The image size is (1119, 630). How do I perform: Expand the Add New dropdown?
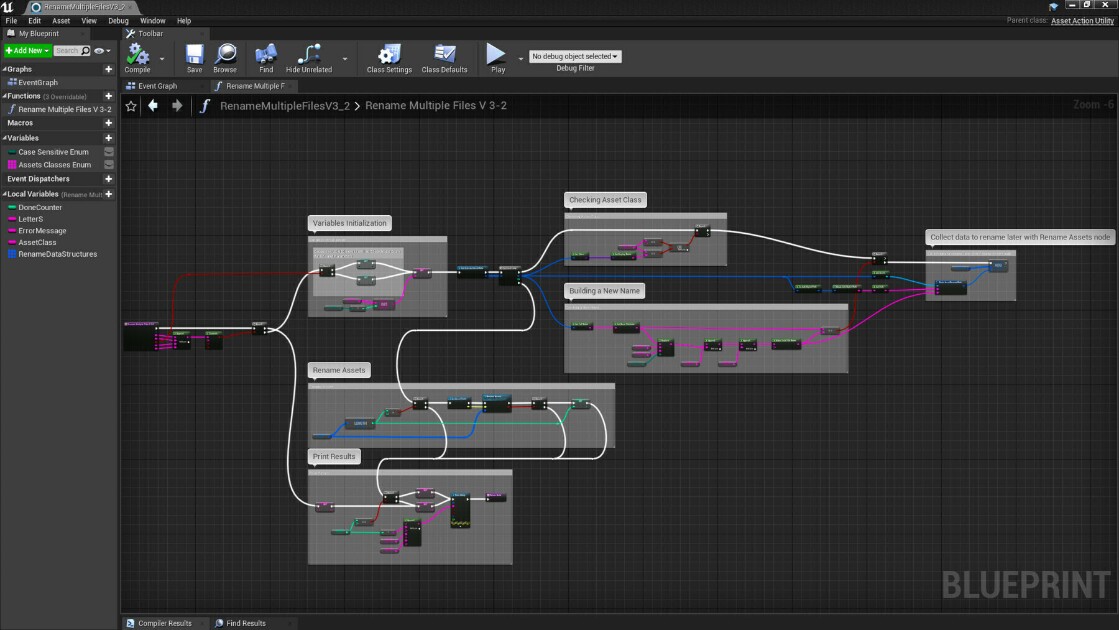(27, 51)
